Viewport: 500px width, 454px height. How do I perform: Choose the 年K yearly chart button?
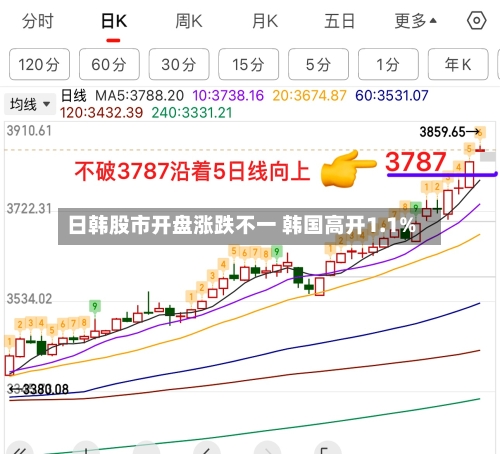pos(458,64)
